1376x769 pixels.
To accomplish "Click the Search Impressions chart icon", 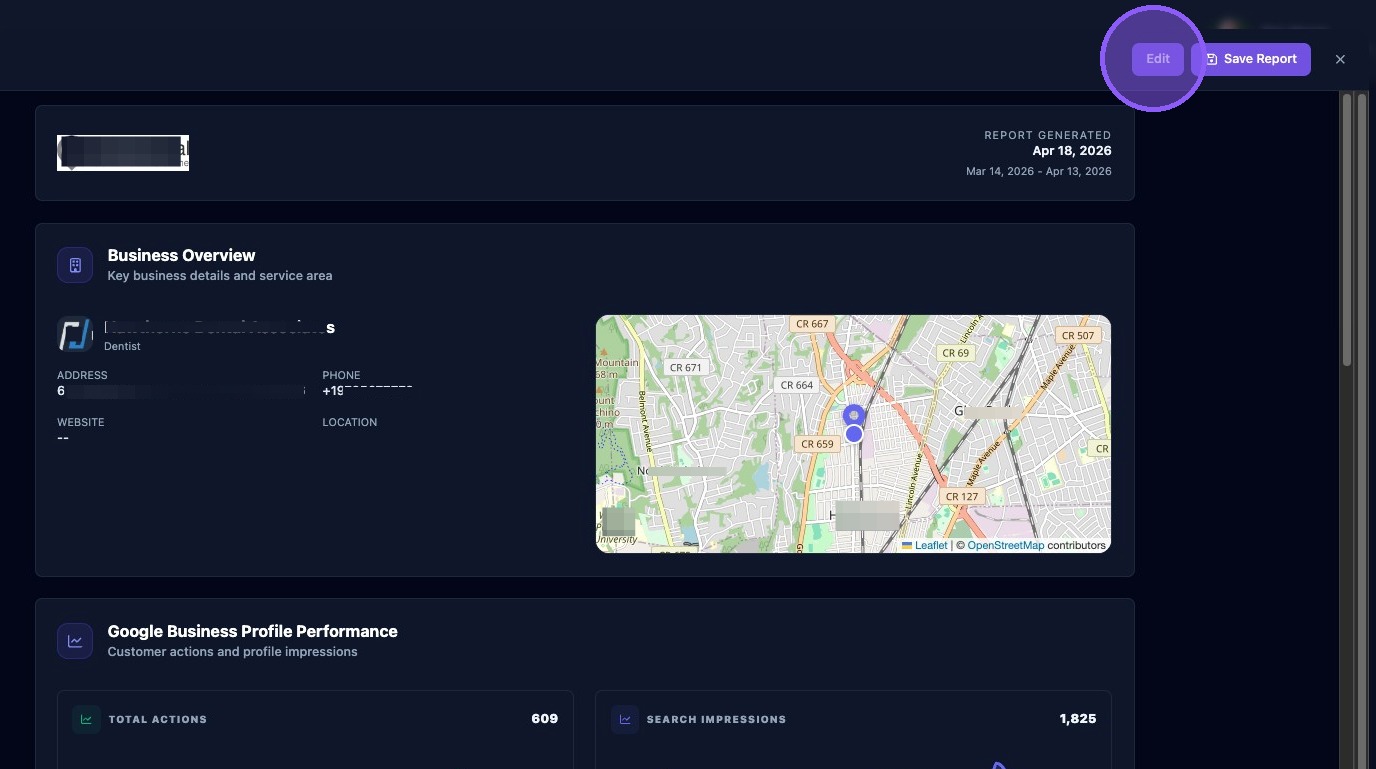I will pos(625,719).
